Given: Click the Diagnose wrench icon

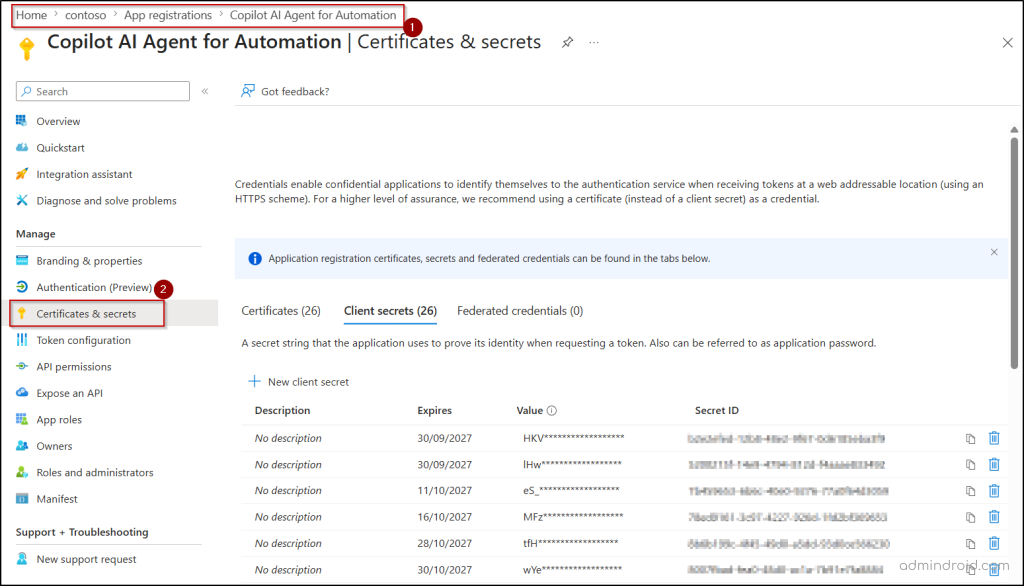Looking at the screenshot, I should 22,200.
